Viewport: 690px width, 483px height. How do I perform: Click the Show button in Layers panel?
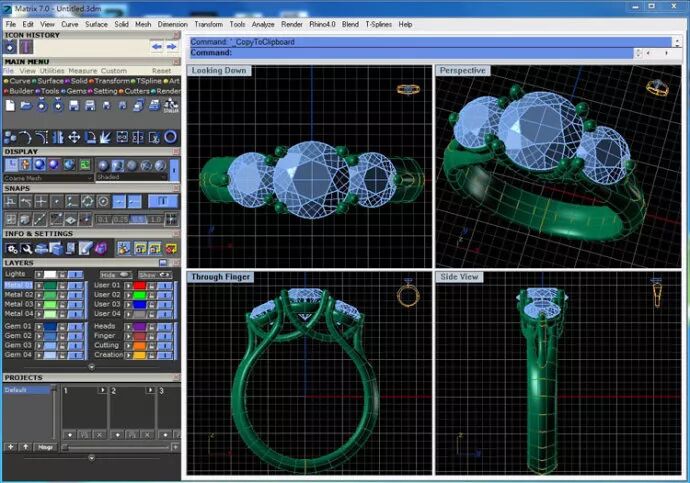point(154,275)
